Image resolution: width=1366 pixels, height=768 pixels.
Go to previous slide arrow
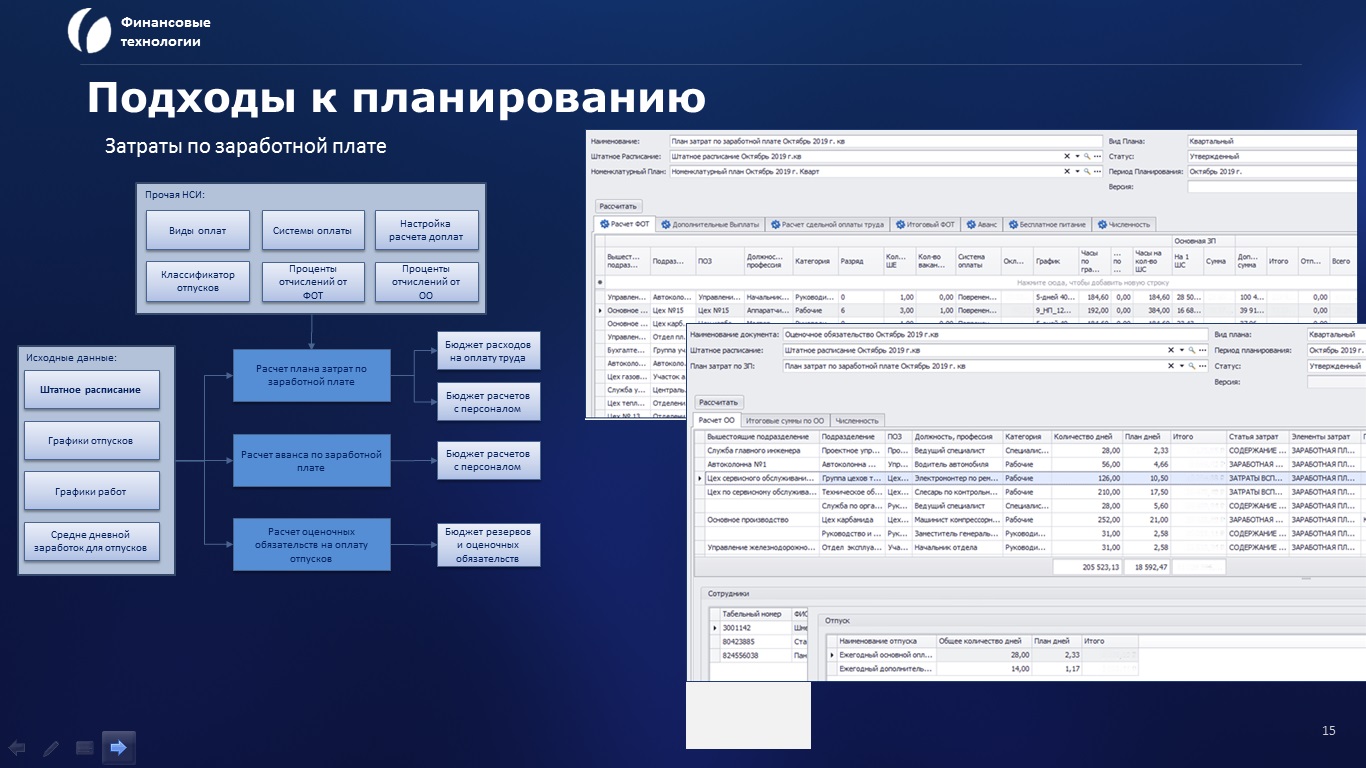click(17, 747)
